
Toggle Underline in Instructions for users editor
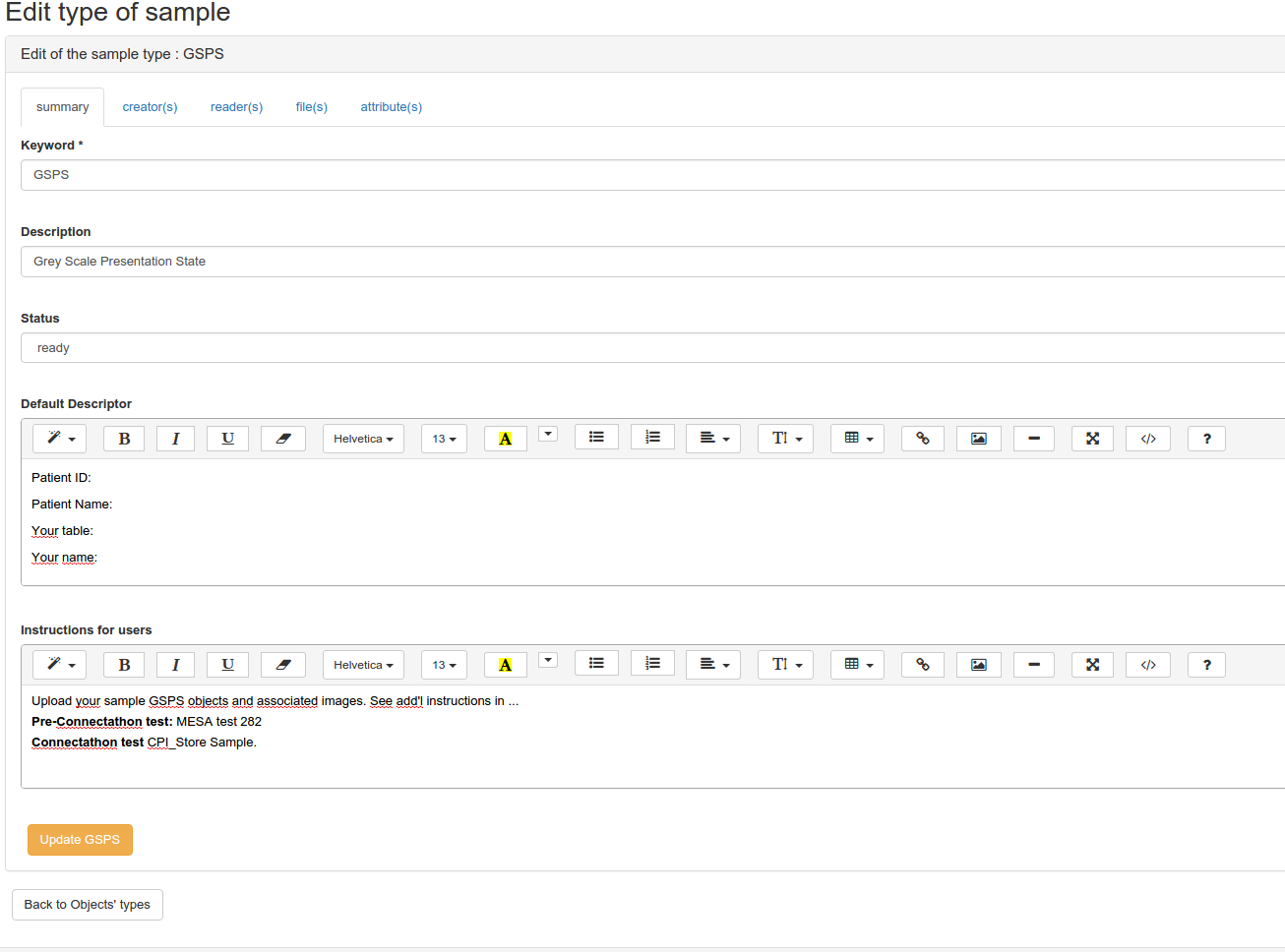pyautogui.click(x=227, y=665)
